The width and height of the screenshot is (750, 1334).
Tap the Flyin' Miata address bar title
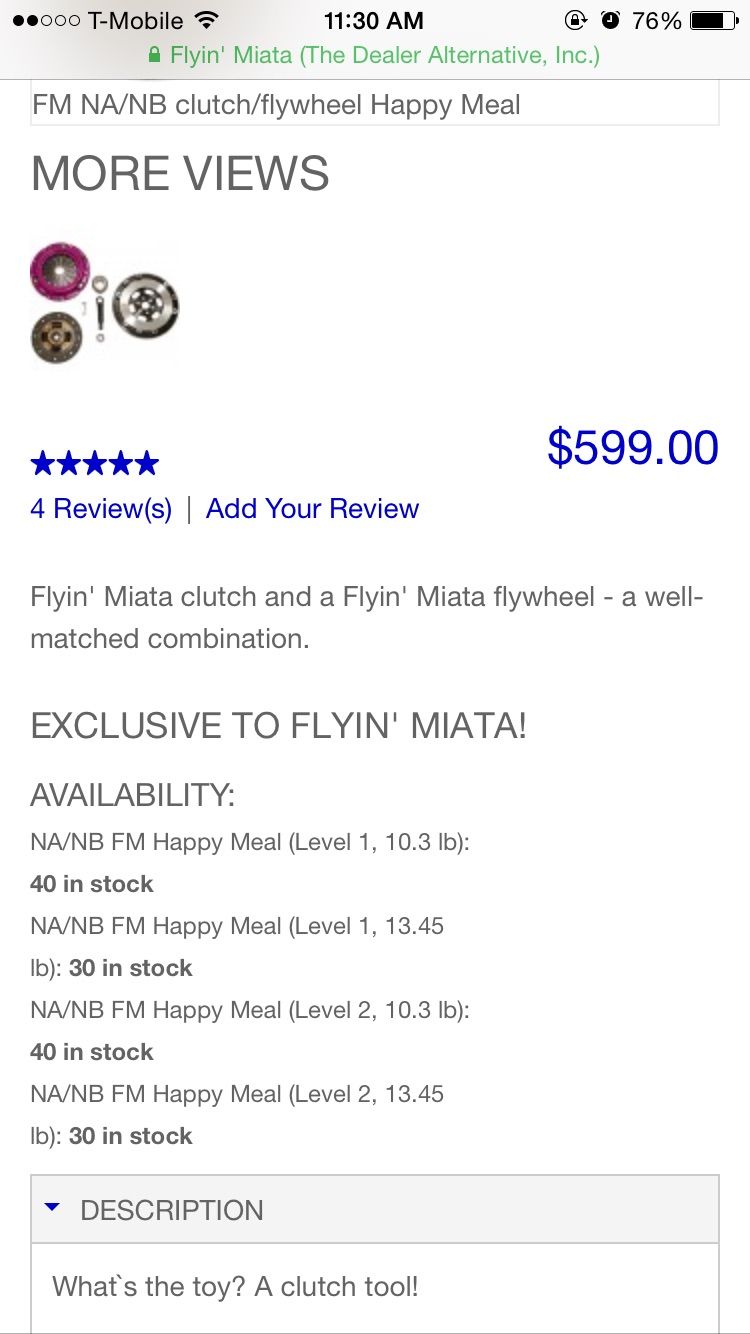click(385, 55)
